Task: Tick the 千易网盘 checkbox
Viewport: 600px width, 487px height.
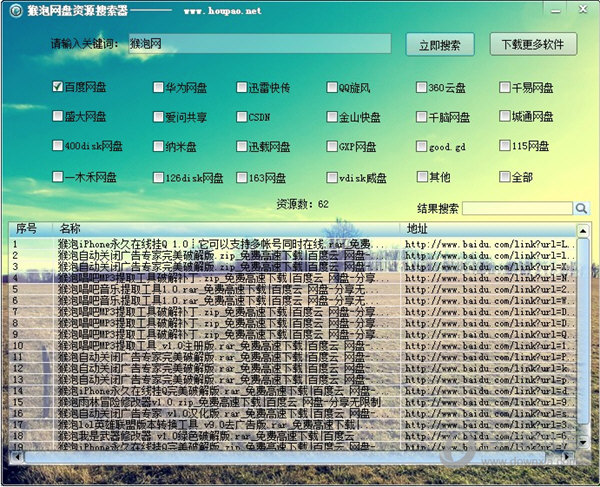Action: (x=505, y=87)
